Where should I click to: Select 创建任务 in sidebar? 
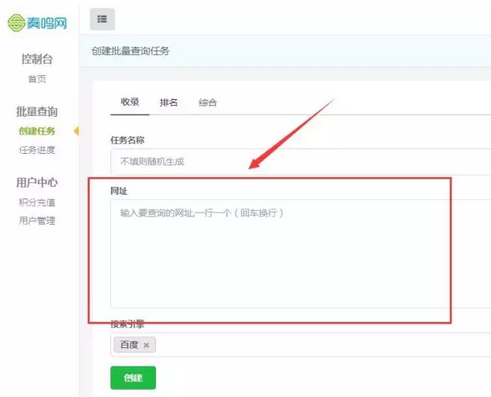37,131
